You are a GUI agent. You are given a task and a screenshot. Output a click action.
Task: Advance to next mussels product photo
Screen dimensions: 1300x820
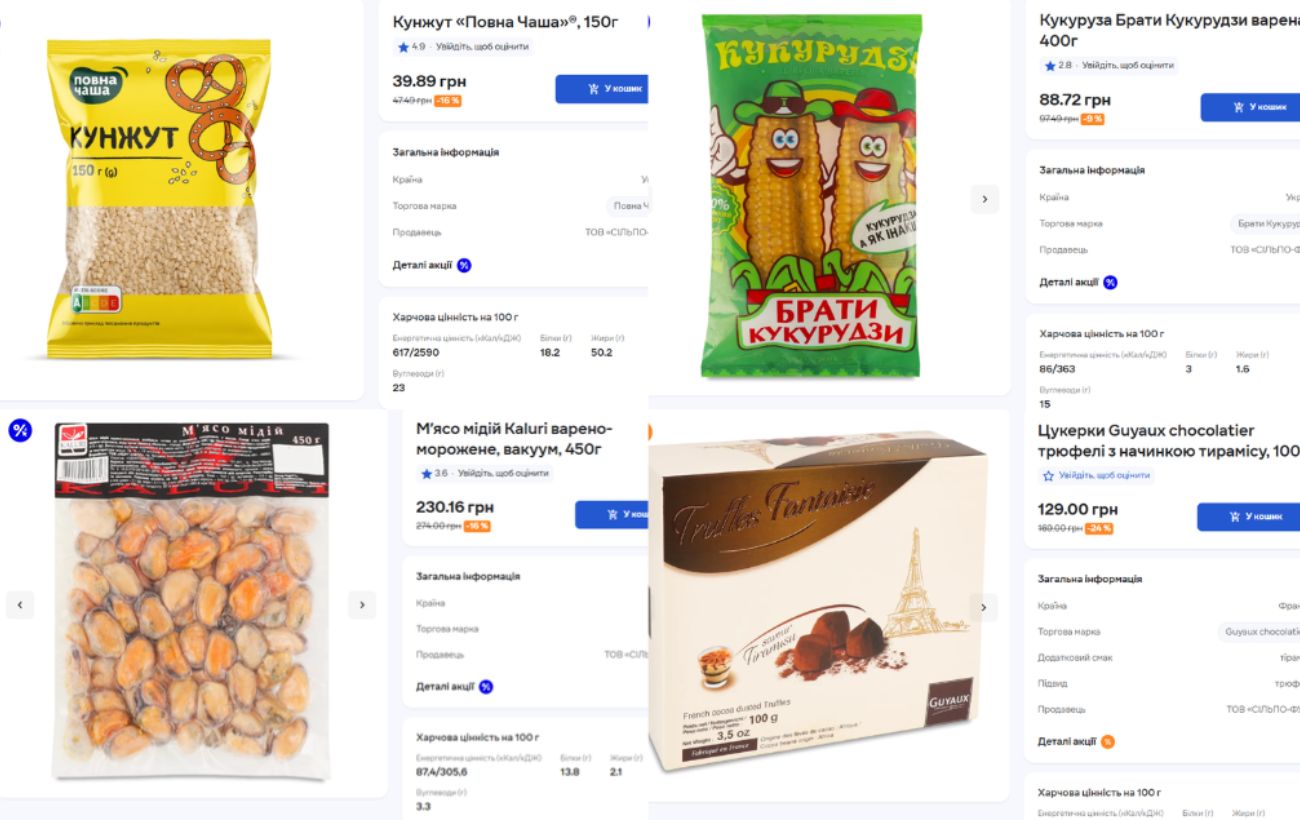[x=362, y=604]
